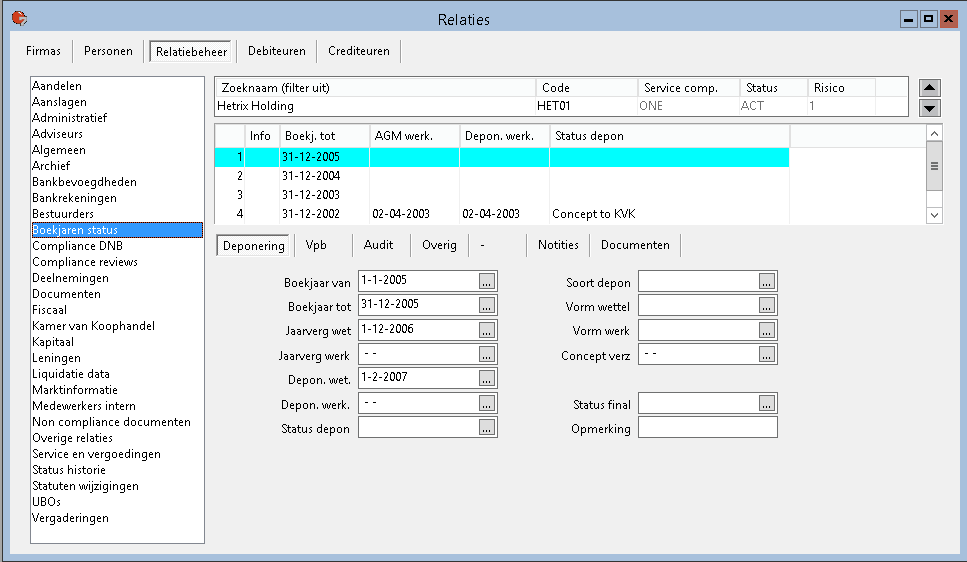Switch to the Firmas tab
Image resolution: width=967 pixels, height=562 pixels.
[43, 51]
